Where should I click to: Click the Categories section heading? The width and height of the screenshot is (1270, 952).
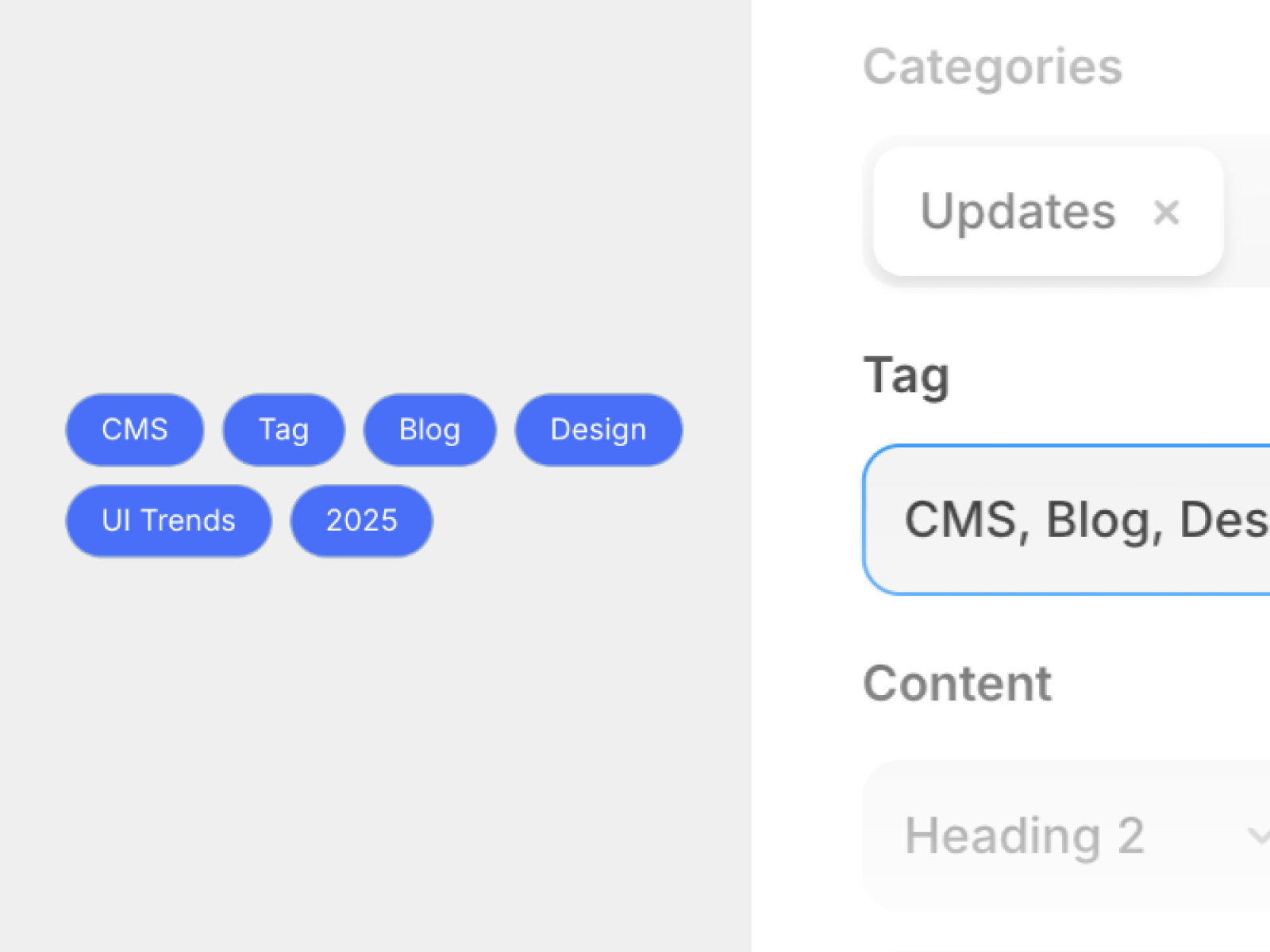993,66
